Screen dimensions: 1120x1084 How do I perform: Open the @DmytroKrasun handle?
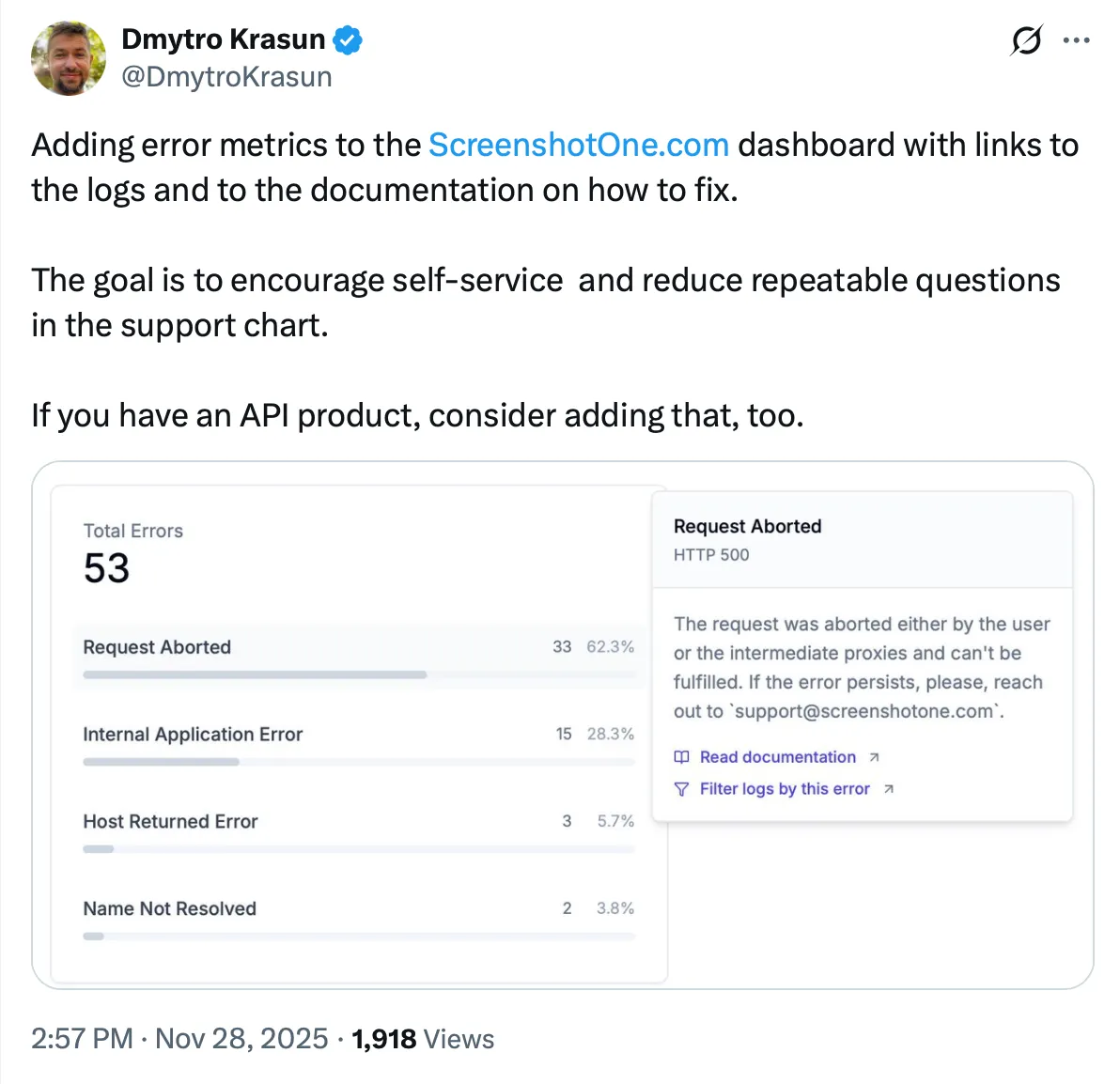[x=226, y=77]
